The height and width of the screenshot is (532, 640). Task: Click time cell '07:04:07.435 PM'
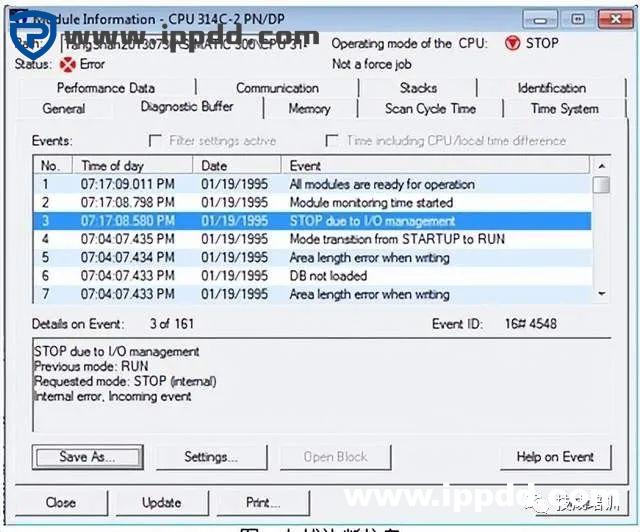tap(128, 239)
